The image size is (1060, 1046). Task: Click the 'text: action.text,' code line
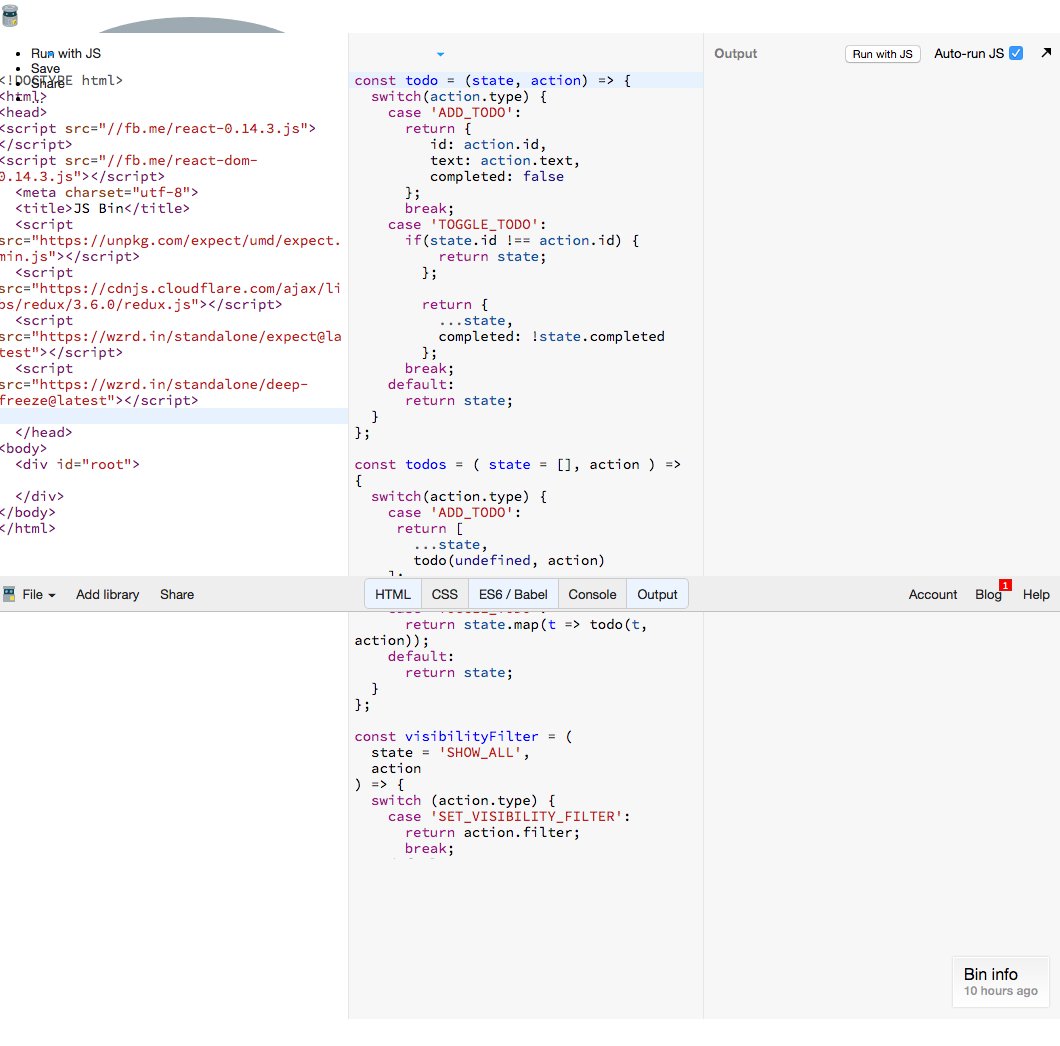click(505, 160)
